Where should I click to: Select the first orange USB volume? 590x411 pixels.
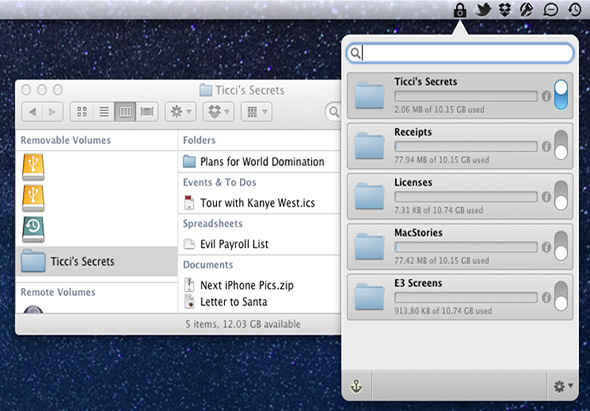tap(33, 167)
